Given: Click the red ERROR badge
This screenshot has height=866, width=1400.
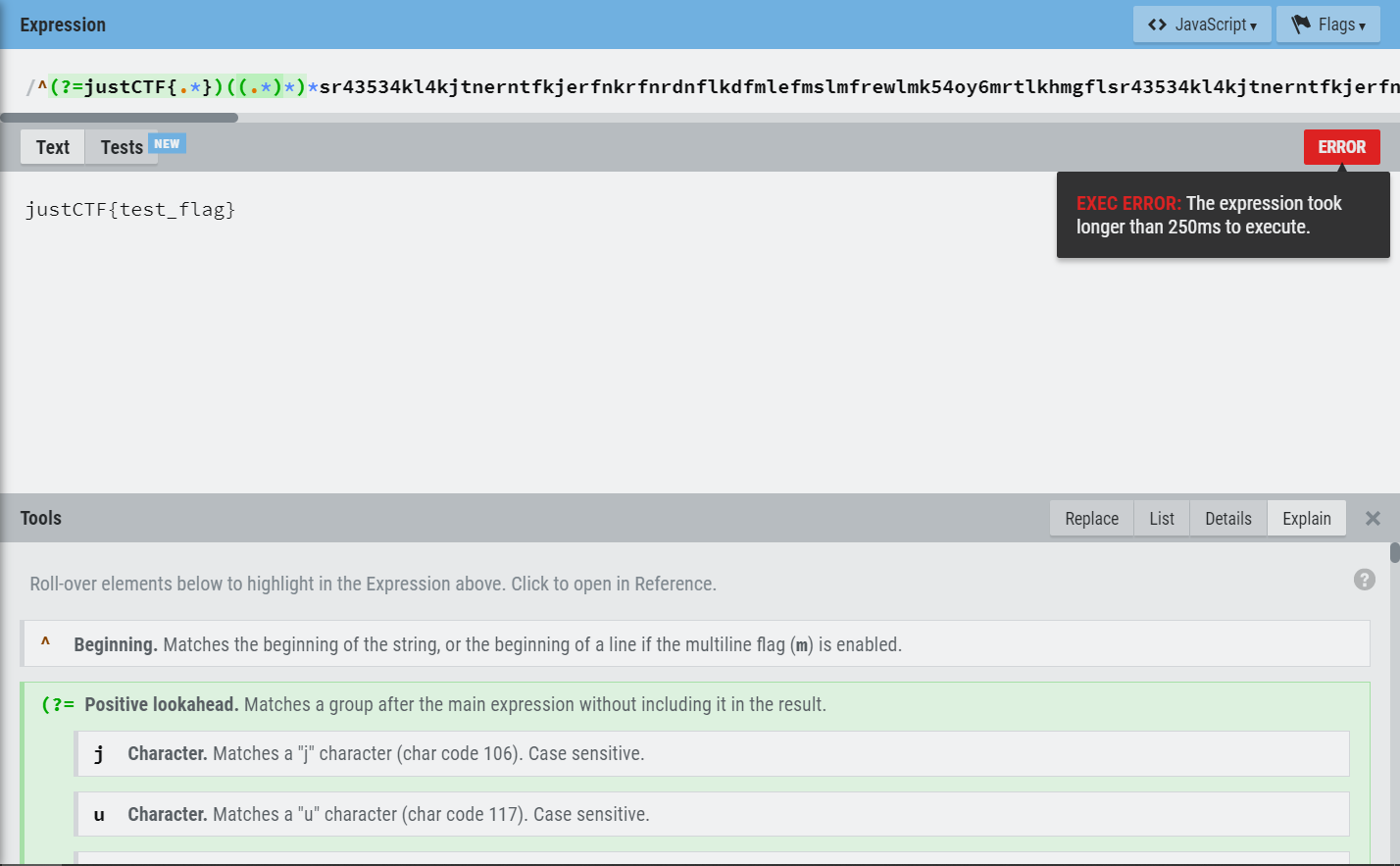Looking at the screenshot, I should click(x=1341, y=147).
